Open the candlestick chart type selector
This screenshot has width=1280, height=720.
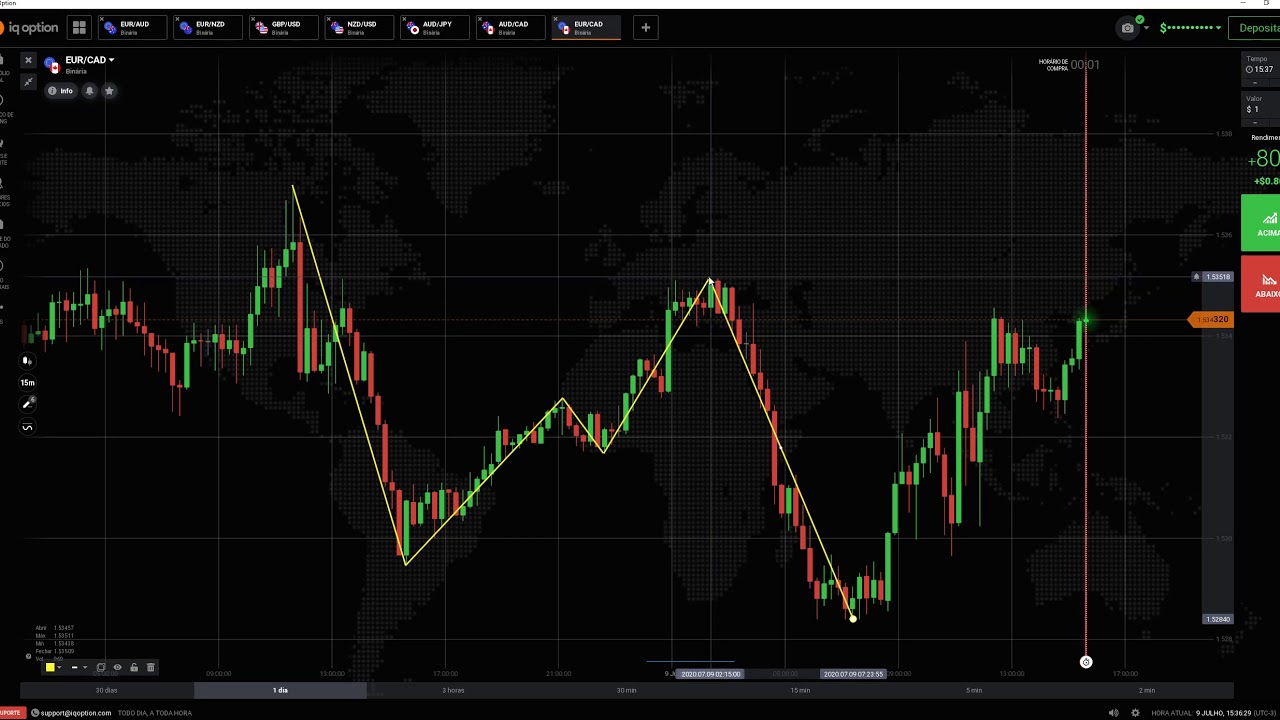27,361
